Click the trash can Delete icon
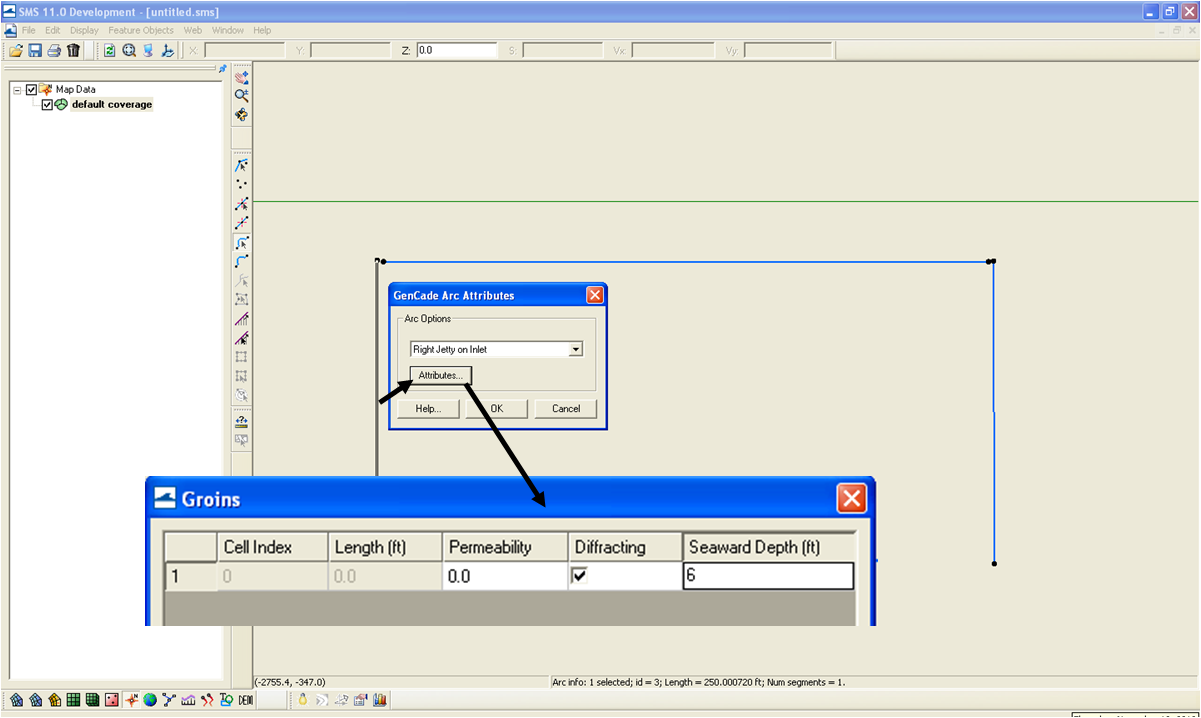This screenshot has height=718, width=1201. tap(73, 50)
